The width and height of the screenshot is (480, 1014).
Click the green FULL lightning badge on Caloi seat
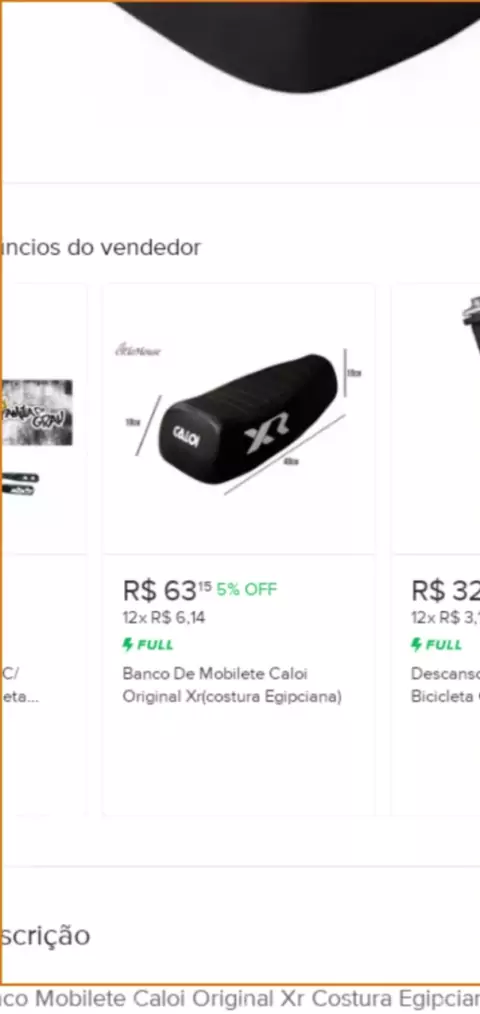click(x=148, y=645)
